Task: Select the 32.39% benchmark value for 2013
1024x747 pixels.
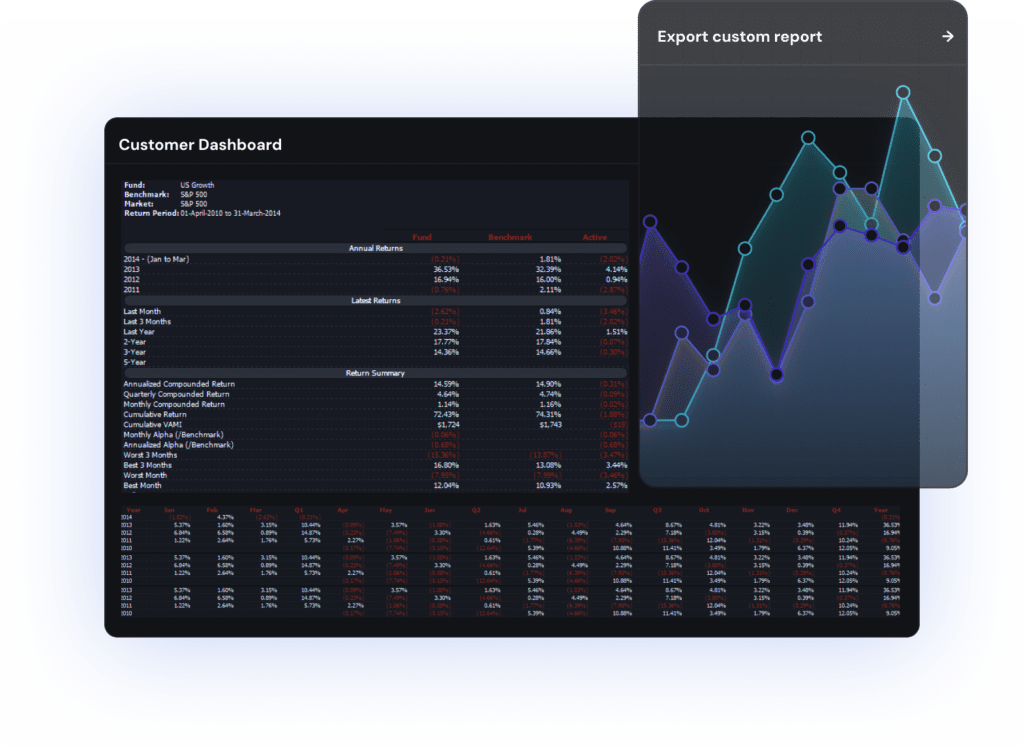Action: pyautogui.click(x=549, y=269)
